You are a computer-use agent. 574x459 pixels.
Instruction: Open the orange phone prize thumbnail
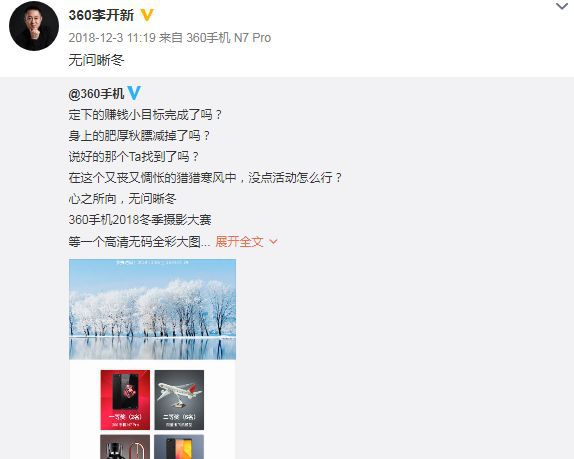click(179, 447)
